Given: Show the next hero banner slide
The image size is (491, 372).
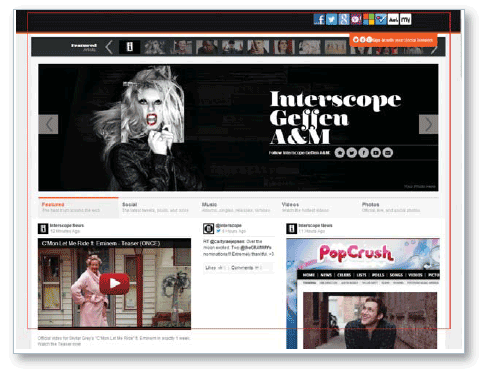Looking at the screenshot, I should coord(428,124).
